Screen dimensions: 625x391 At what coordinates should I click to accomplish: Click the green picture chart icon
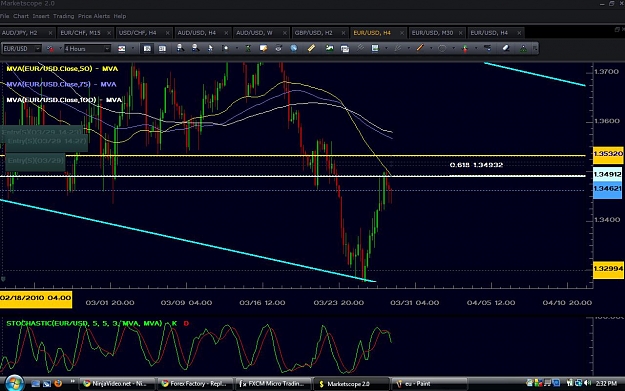[329, 48]
